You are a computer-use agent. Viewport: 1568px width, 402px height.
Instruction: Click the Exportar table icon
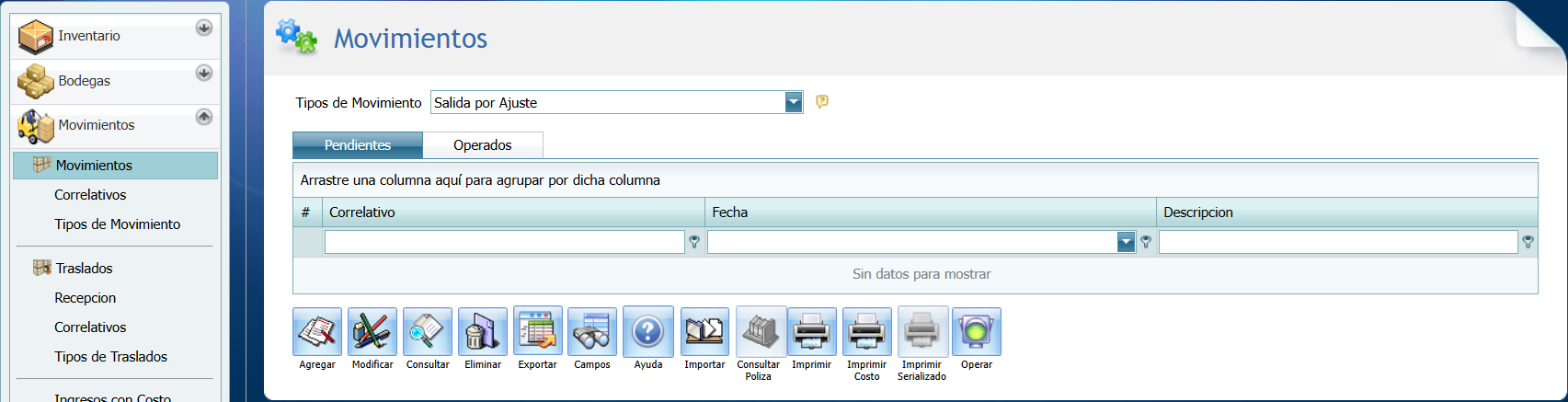tap(538, 332)
